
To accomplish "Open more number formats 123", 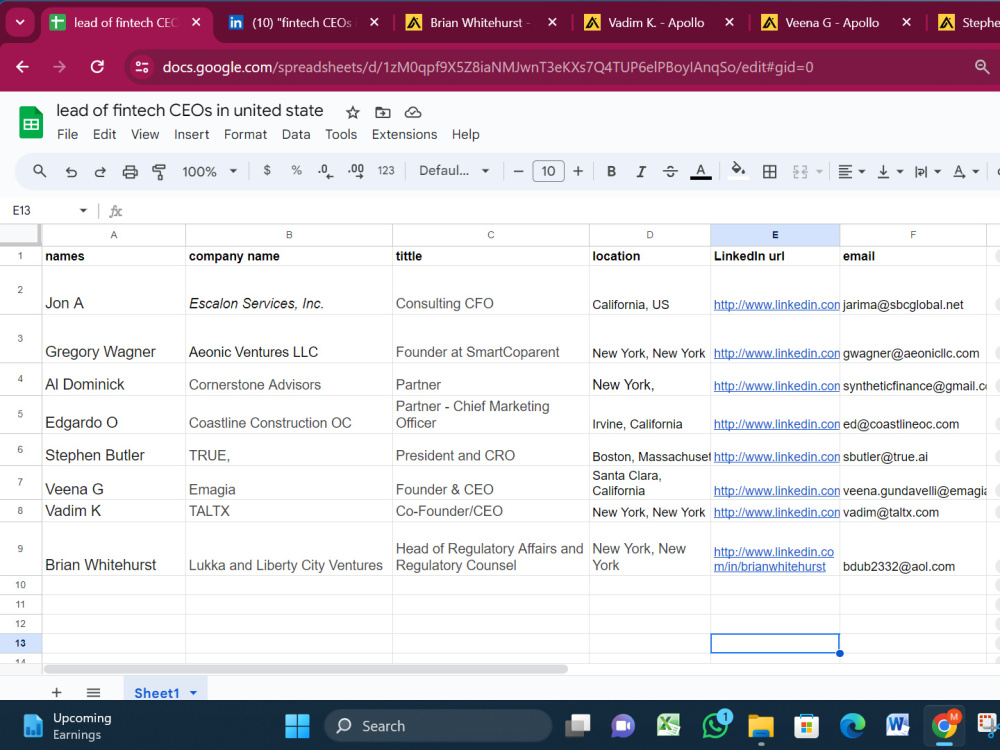I will [386, 170].
